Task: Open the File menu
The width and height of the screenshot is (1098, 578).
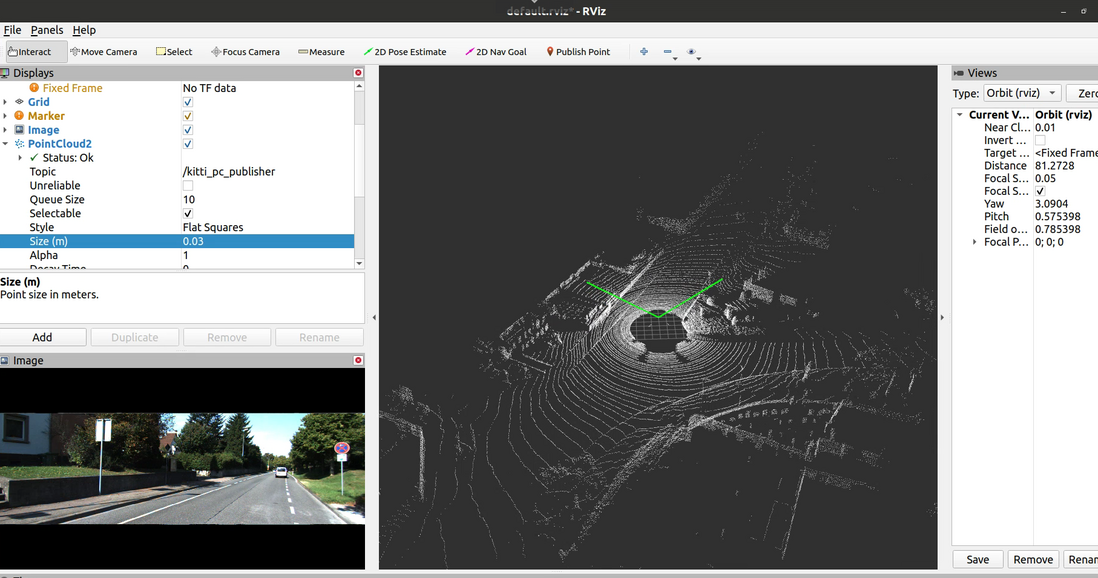Action: (x=13, y=30)
